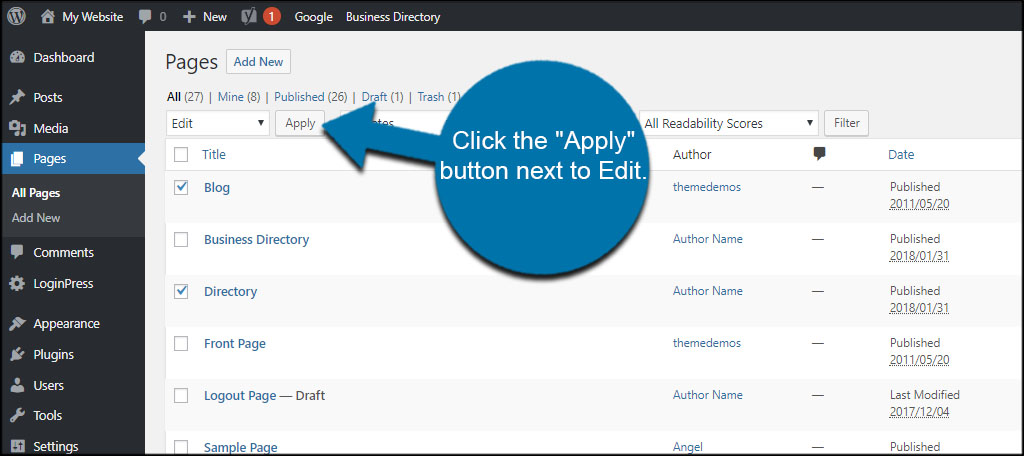Expand the All Readability Scores dropdown
This screenshot has height=456, width=1024.
(728, 123)
